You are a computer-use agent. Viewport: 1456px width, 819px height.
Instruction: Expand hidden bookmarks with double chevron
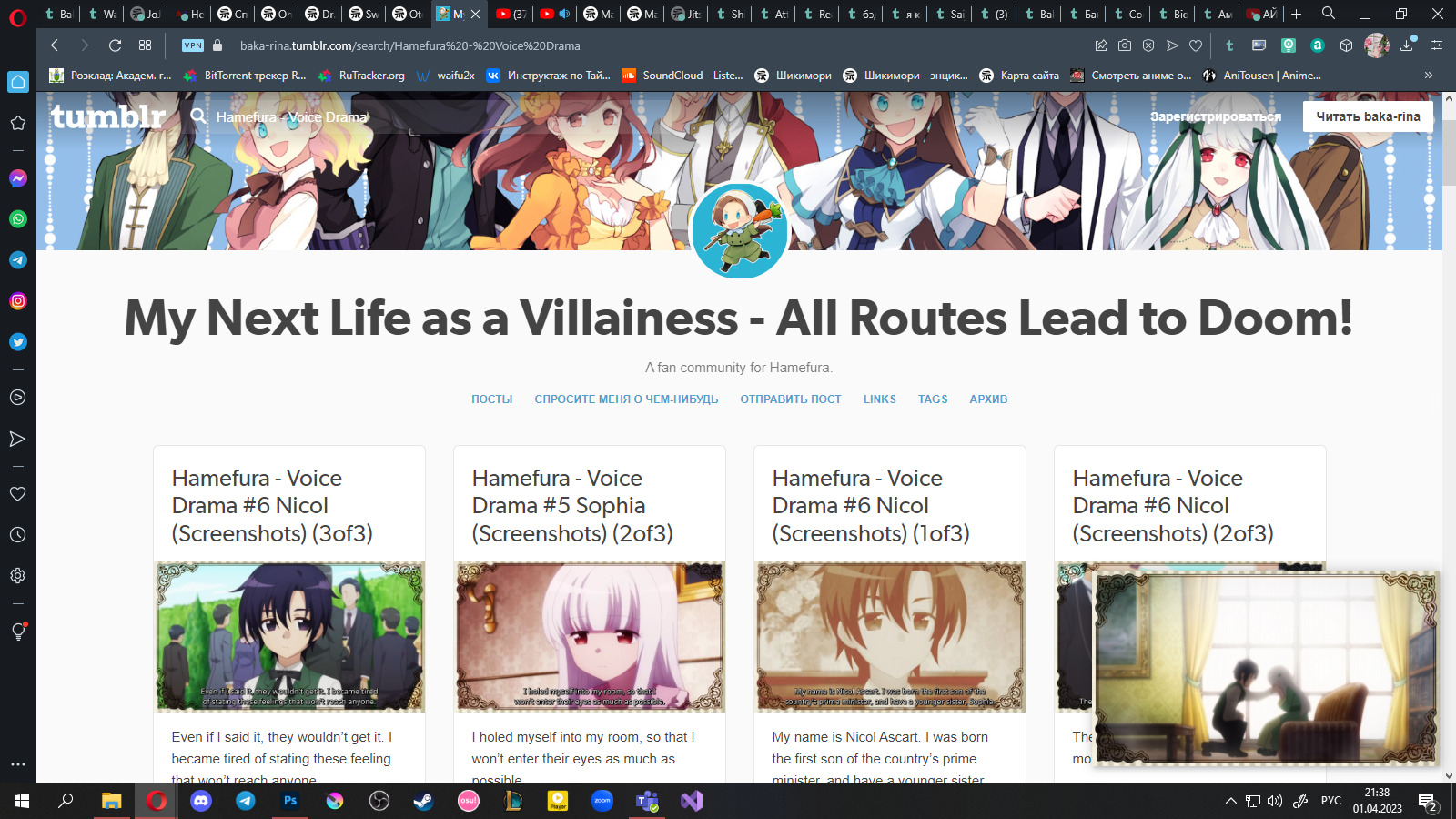[x=1428, y=76]
